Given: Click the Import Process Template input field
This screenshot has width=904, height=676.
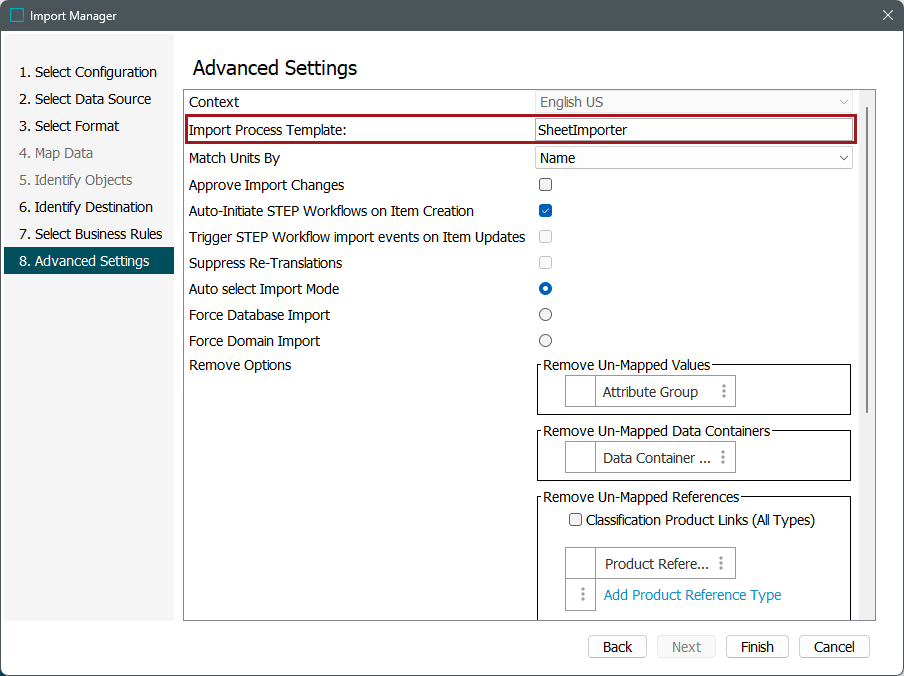Looking at the screenshot, I should pos(693,130).
